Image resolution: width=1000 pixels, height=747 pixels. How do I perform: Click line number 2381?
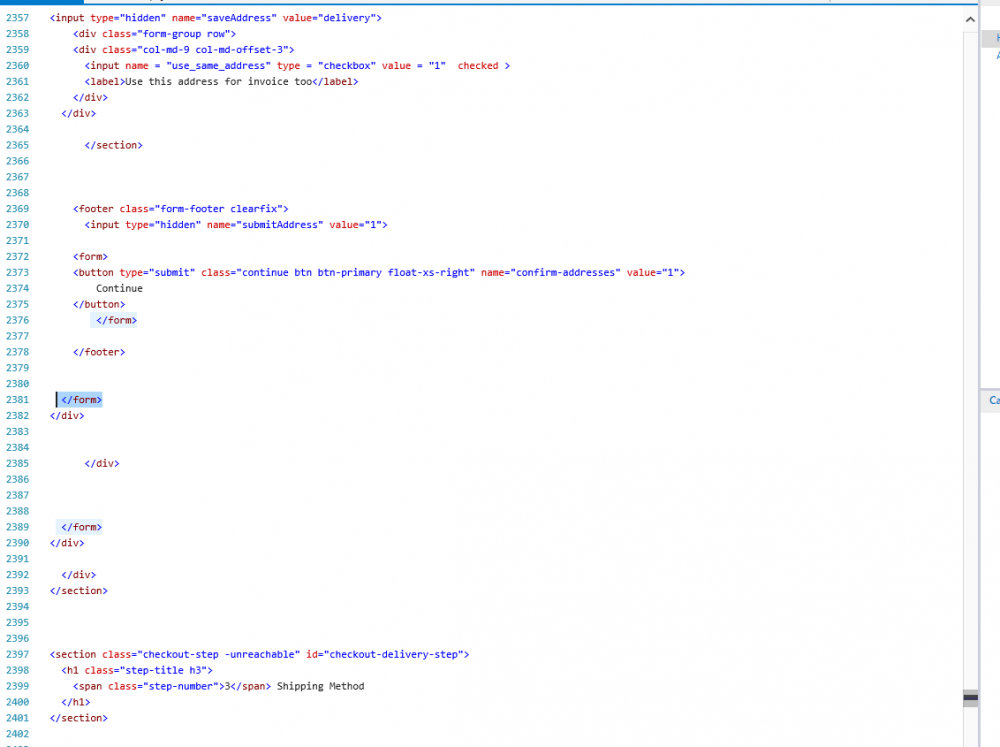(x=17, y=400)
